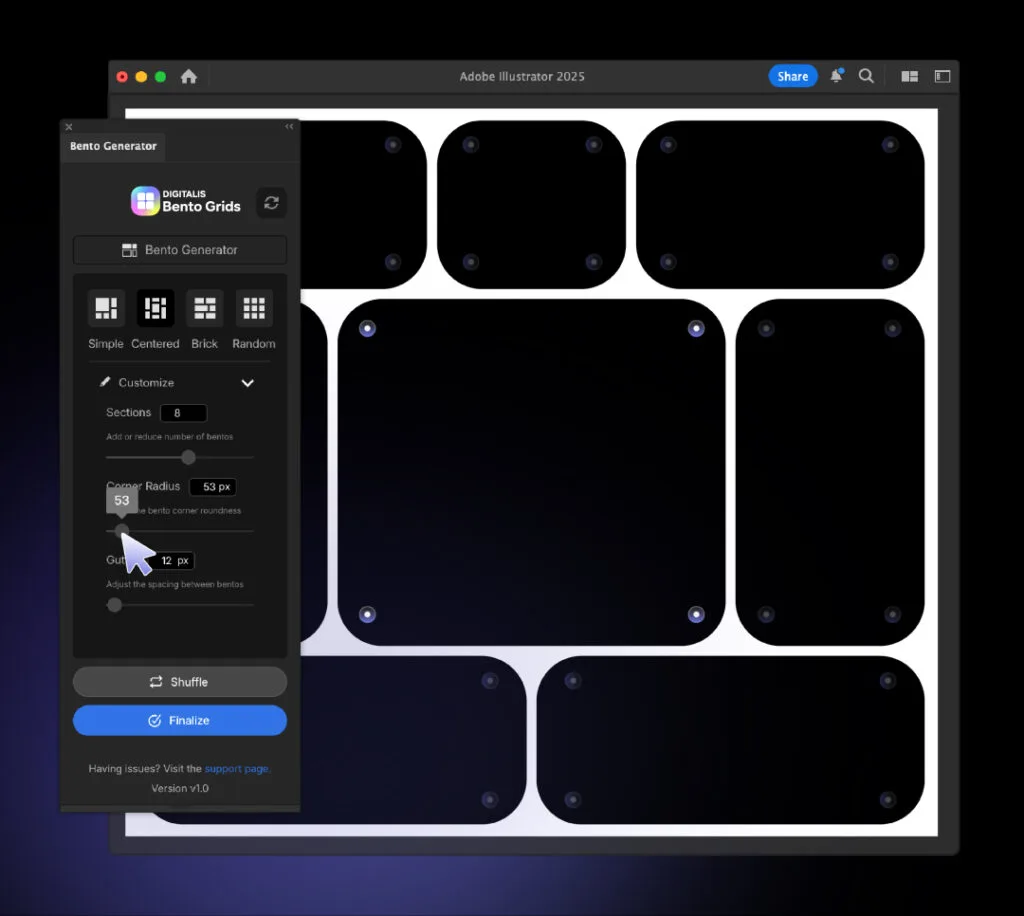The height and width of the screenshot is (916, 1024).
Task: Click the Sections slider handle
Action: (188, 457)
